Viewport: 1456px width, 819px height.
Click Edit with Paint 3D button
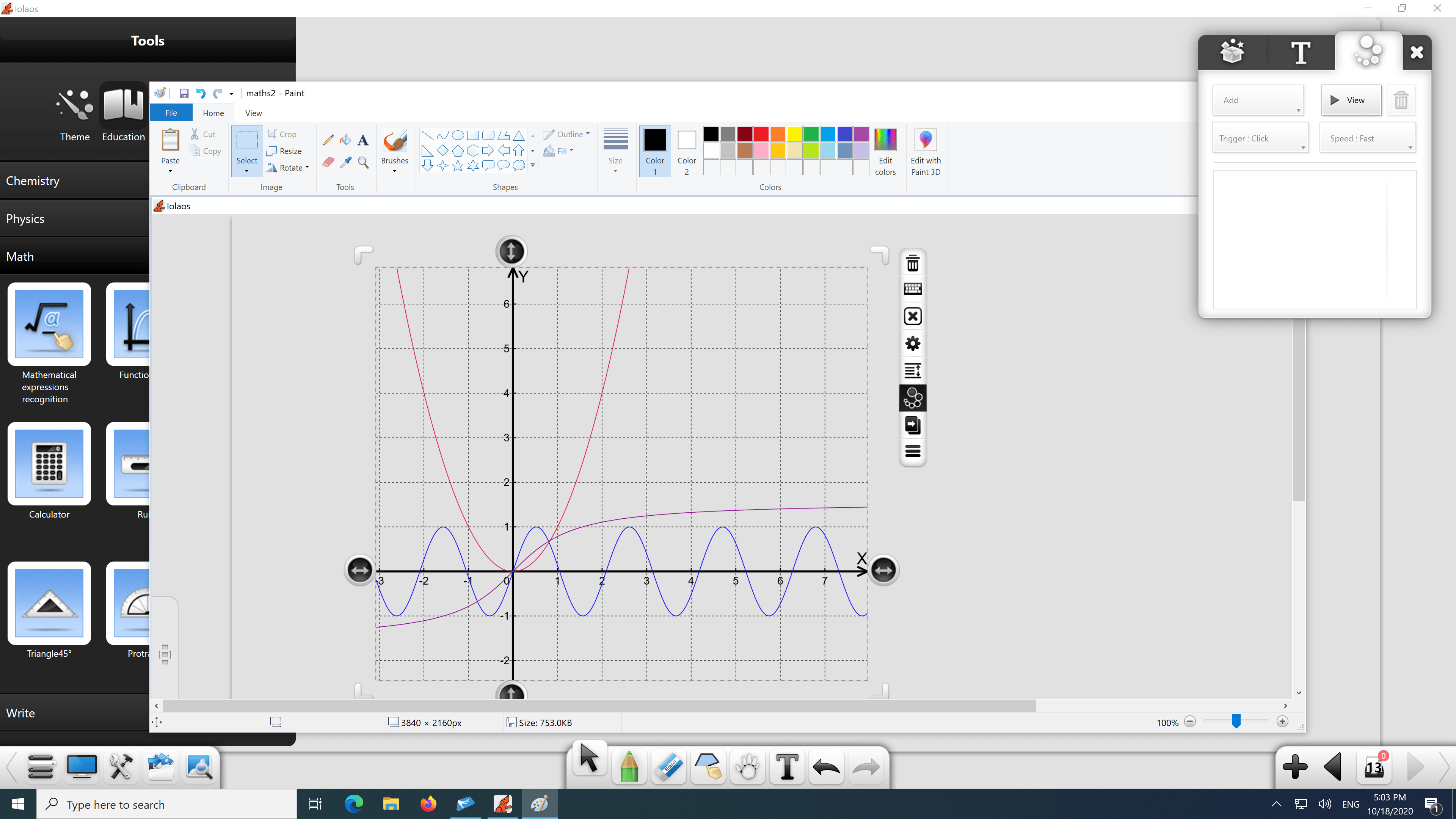pos(925,152)
